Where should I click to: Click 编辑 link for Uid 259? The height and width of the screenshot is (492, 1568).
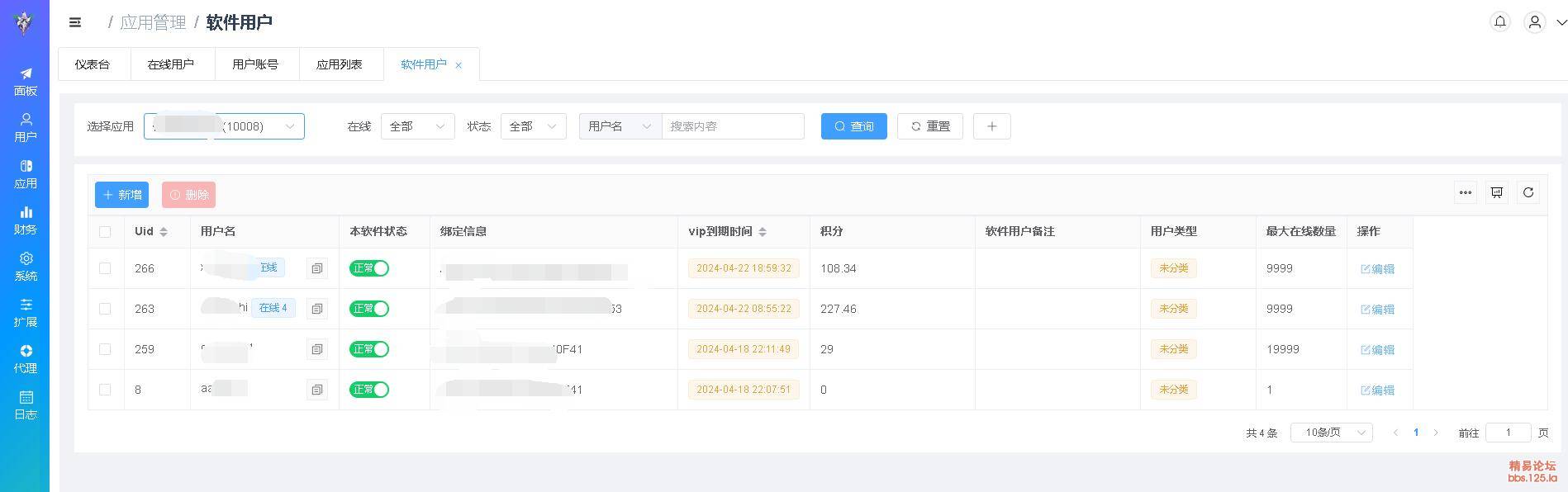pyautogui.click(x=1377, y=350)
